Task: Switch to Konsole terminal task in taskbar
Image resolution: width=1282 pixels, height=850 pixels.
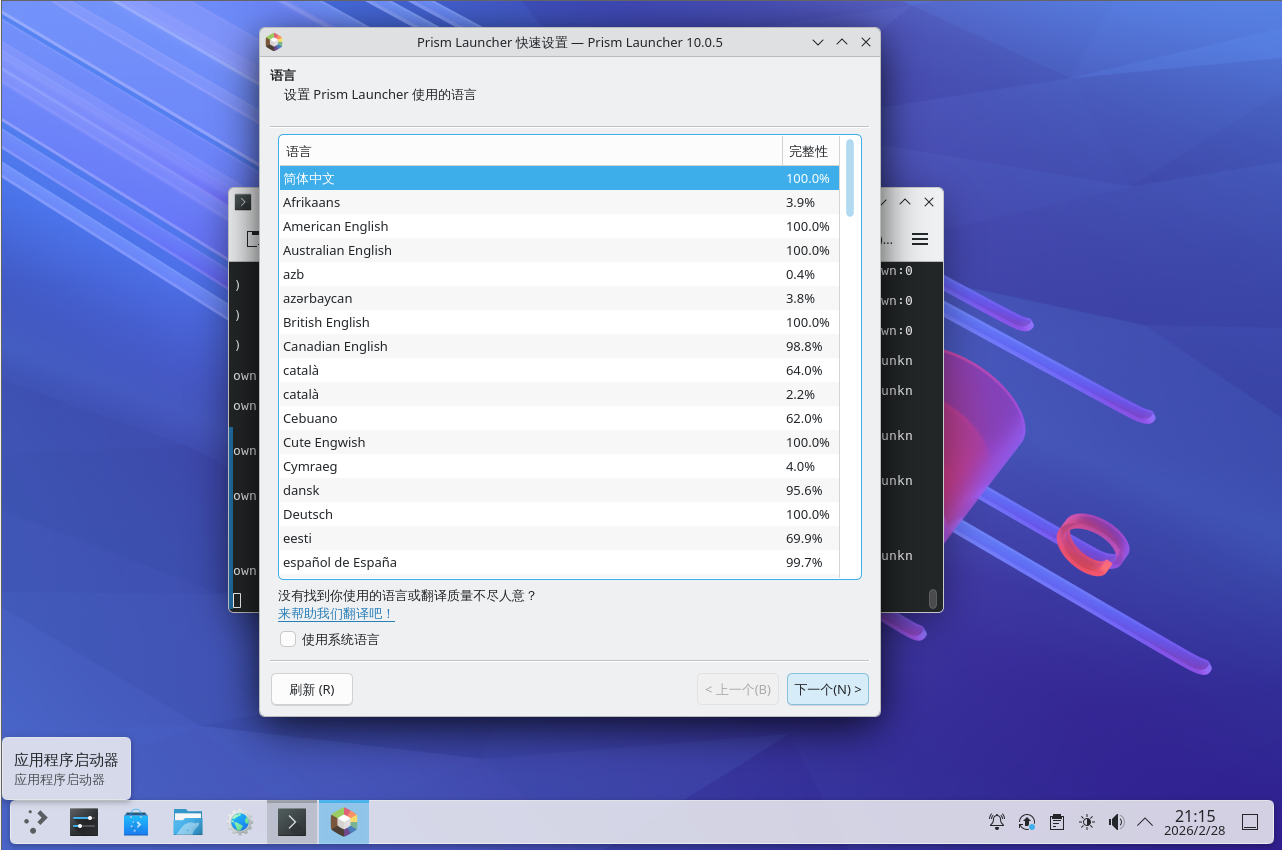Action: tap(292, 822)
